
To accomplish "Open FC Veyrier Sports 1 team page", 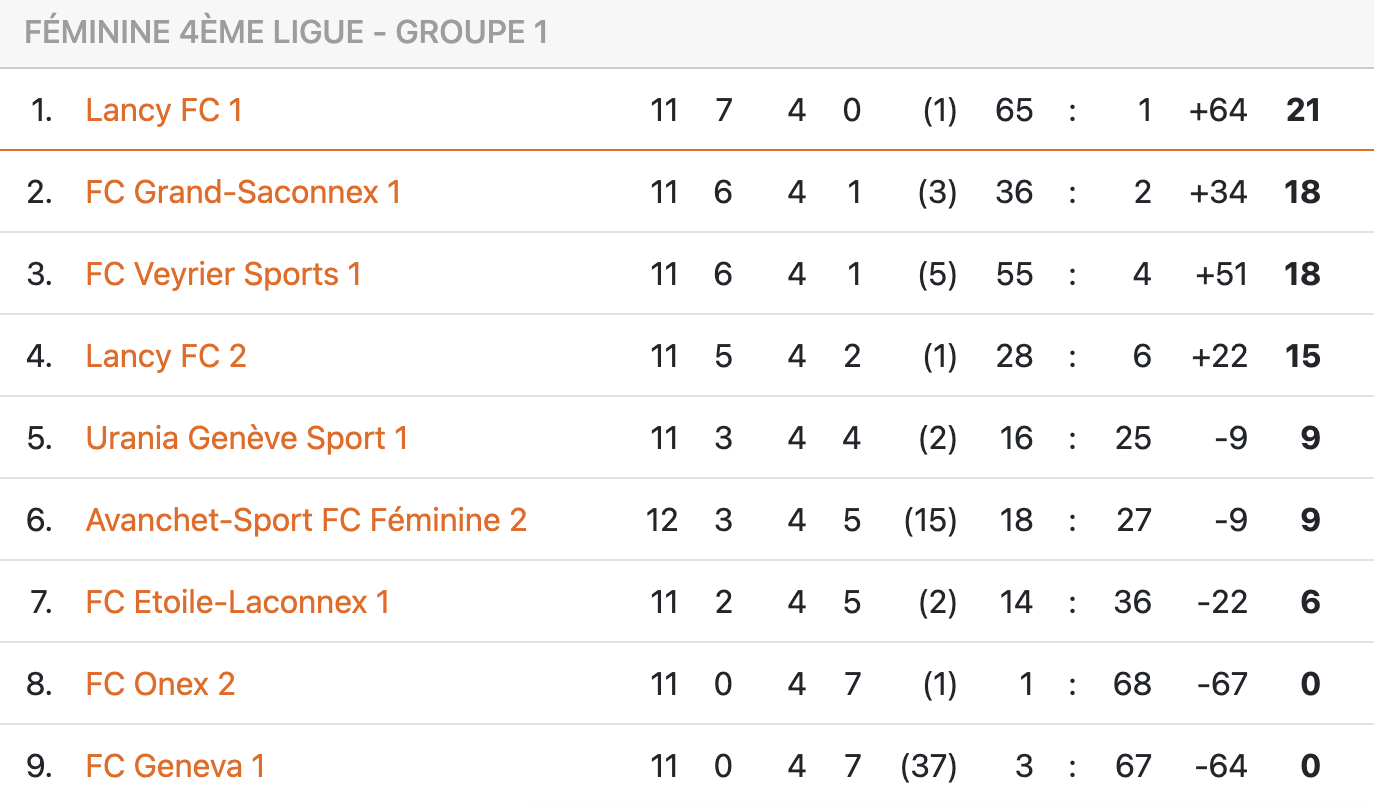I will click(223, 274).
